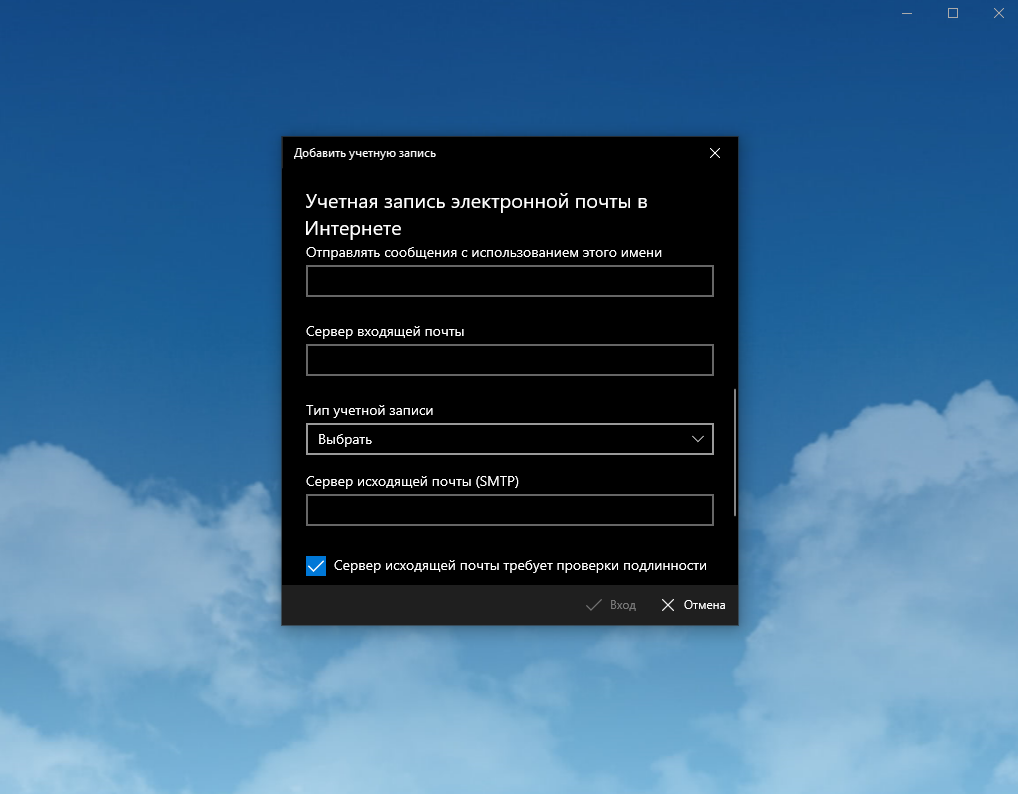Click the X icon beside 'Отмена'
This screenshot has width=1018, height=794.
[x=668, y=605]
